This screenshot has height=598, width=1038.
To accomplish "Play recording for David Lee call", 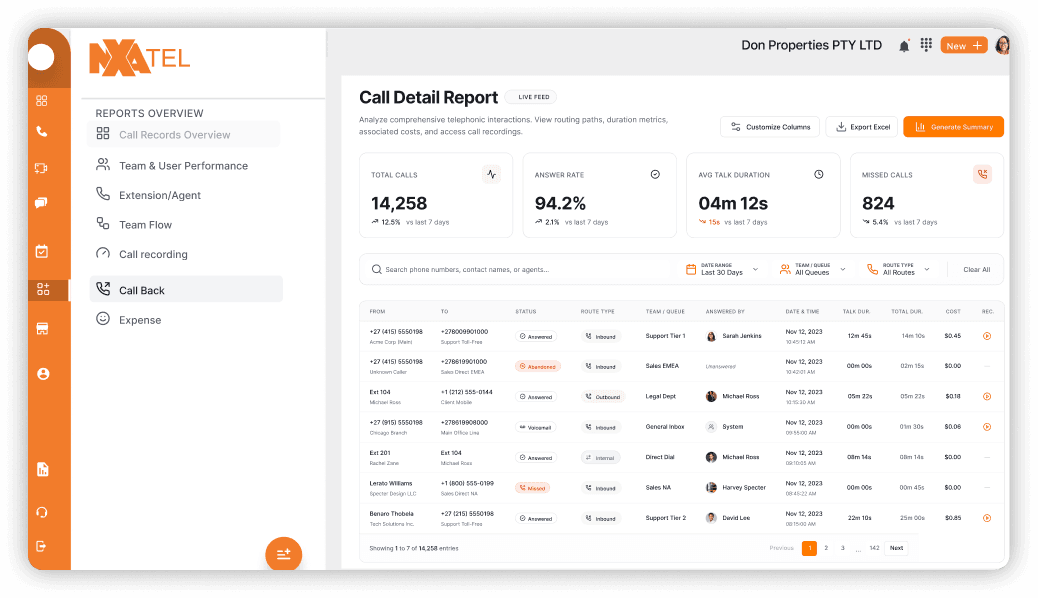I will [987, 519].
